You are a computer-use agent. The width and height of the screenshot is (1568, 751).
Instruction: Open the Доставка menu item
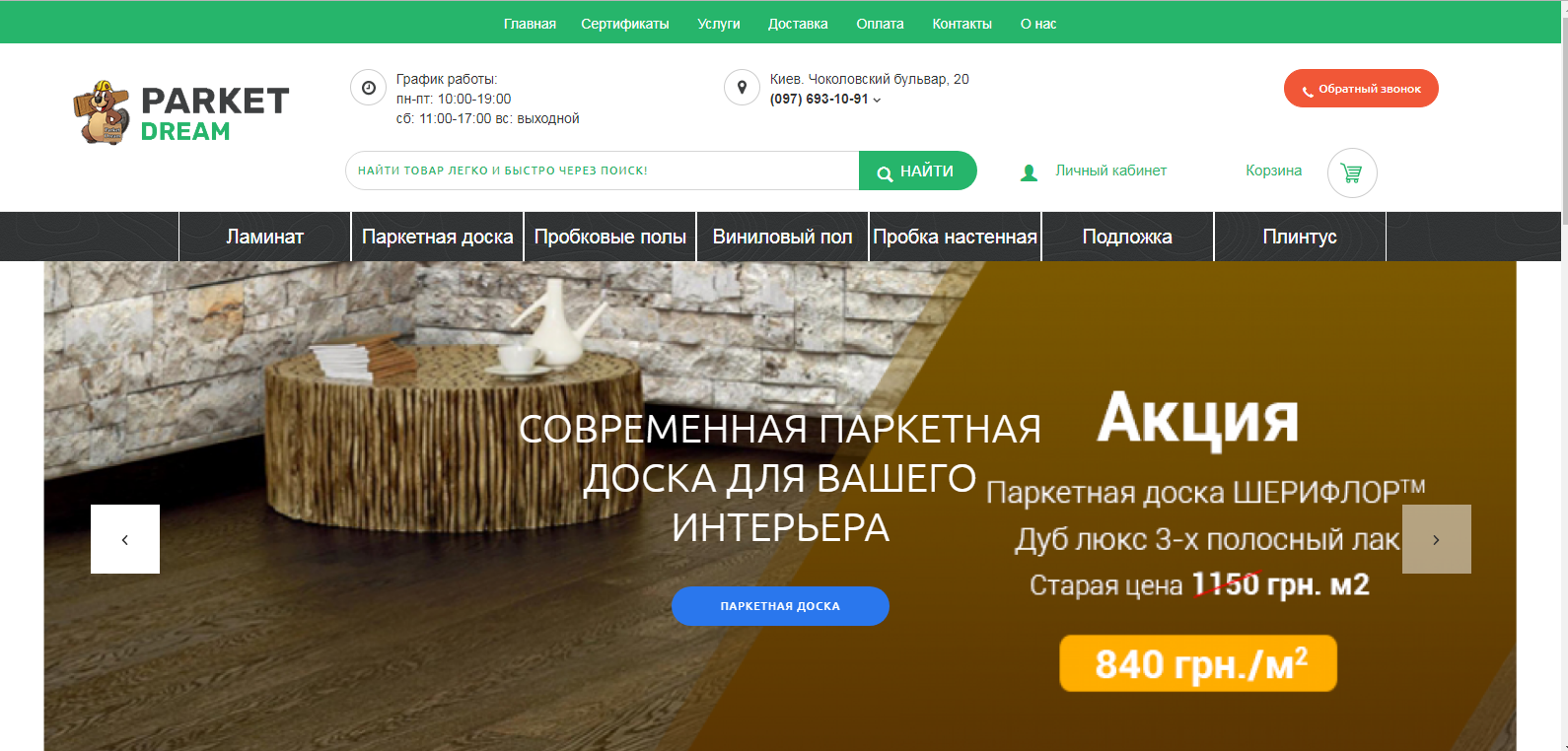click(798, 24)
